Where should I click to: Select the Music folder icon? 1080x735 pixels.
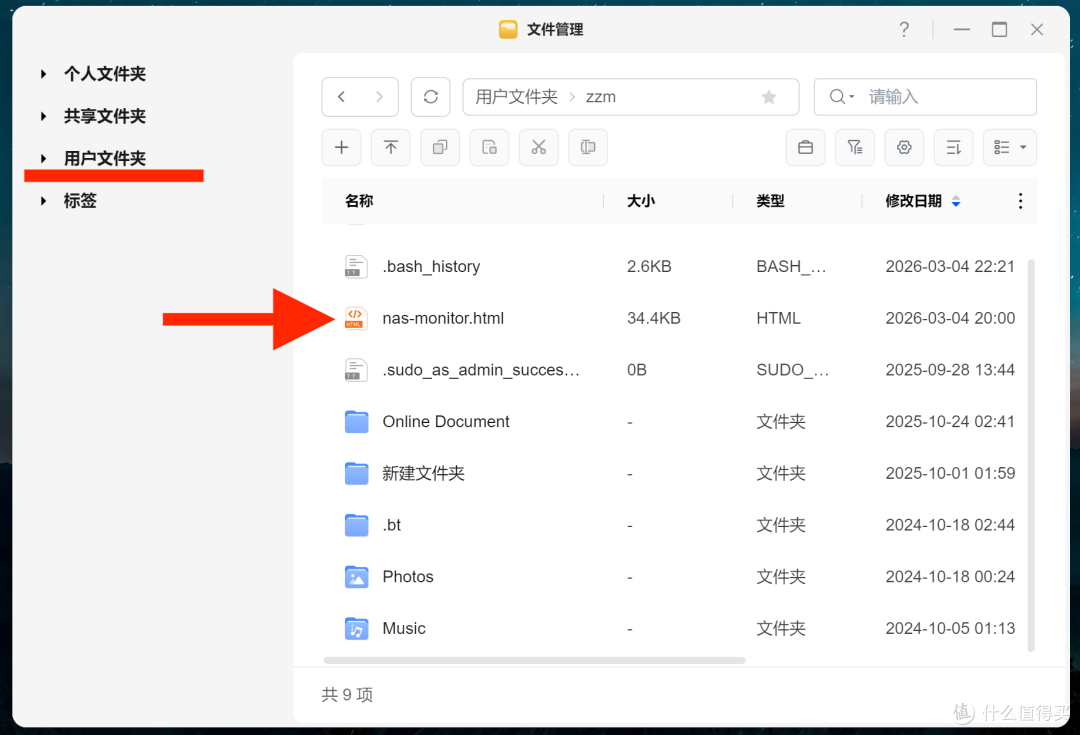pos(356,628)
